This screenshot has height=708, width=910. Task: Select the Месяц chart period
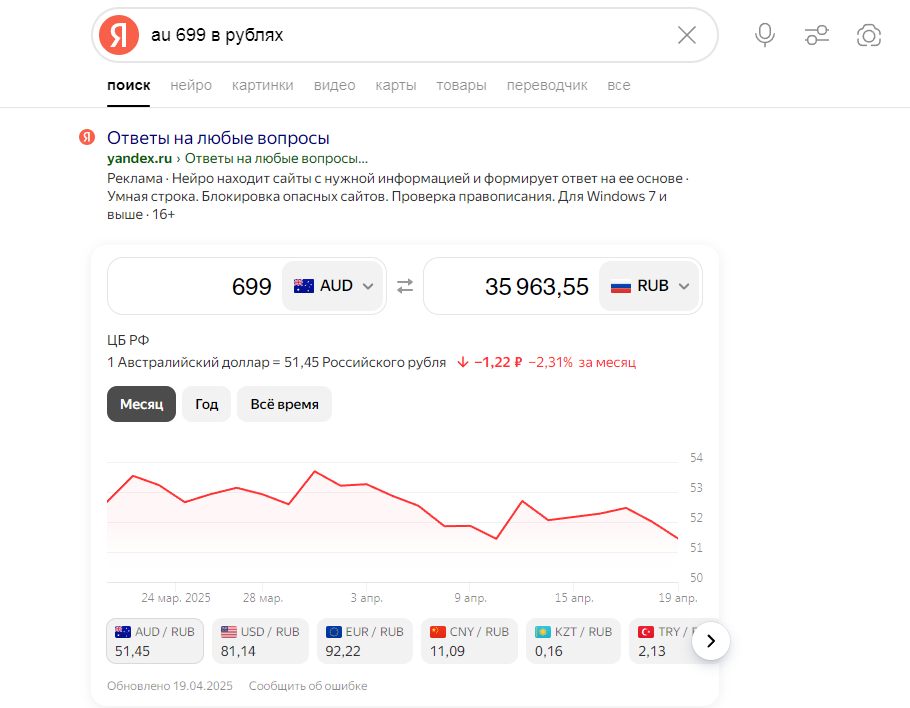(x=142, y=404)
